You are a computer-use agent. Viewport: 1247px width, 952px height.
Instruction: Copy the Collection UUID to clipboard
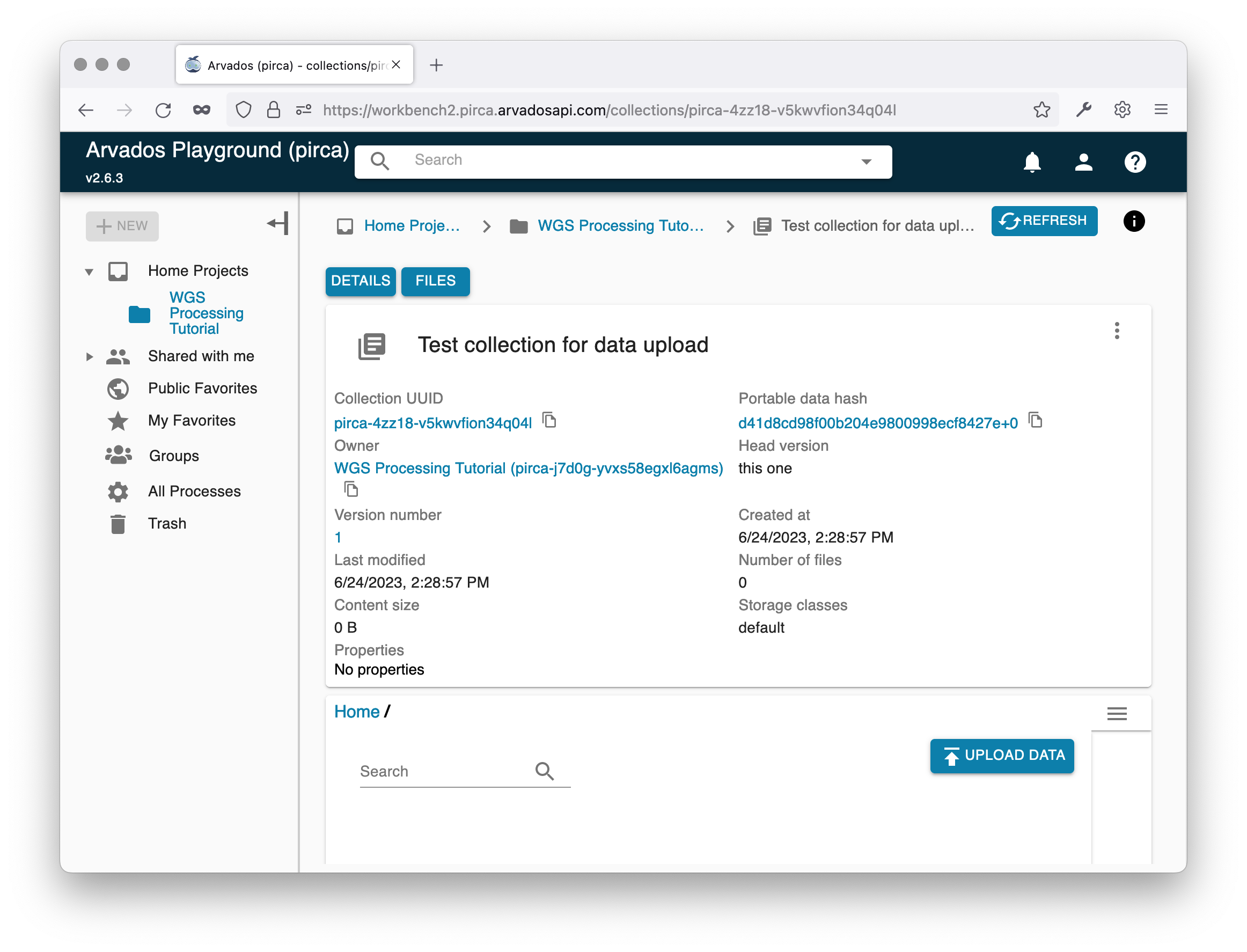click(549, 420)
